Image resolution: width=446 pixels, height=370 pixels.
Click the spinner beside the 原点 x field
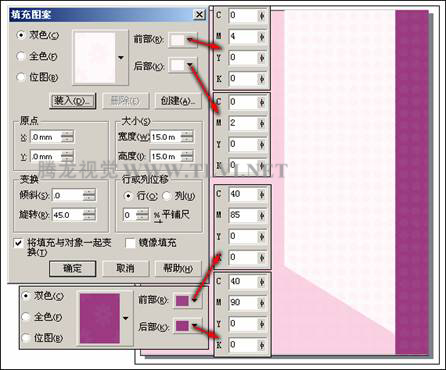click(67, 137)
